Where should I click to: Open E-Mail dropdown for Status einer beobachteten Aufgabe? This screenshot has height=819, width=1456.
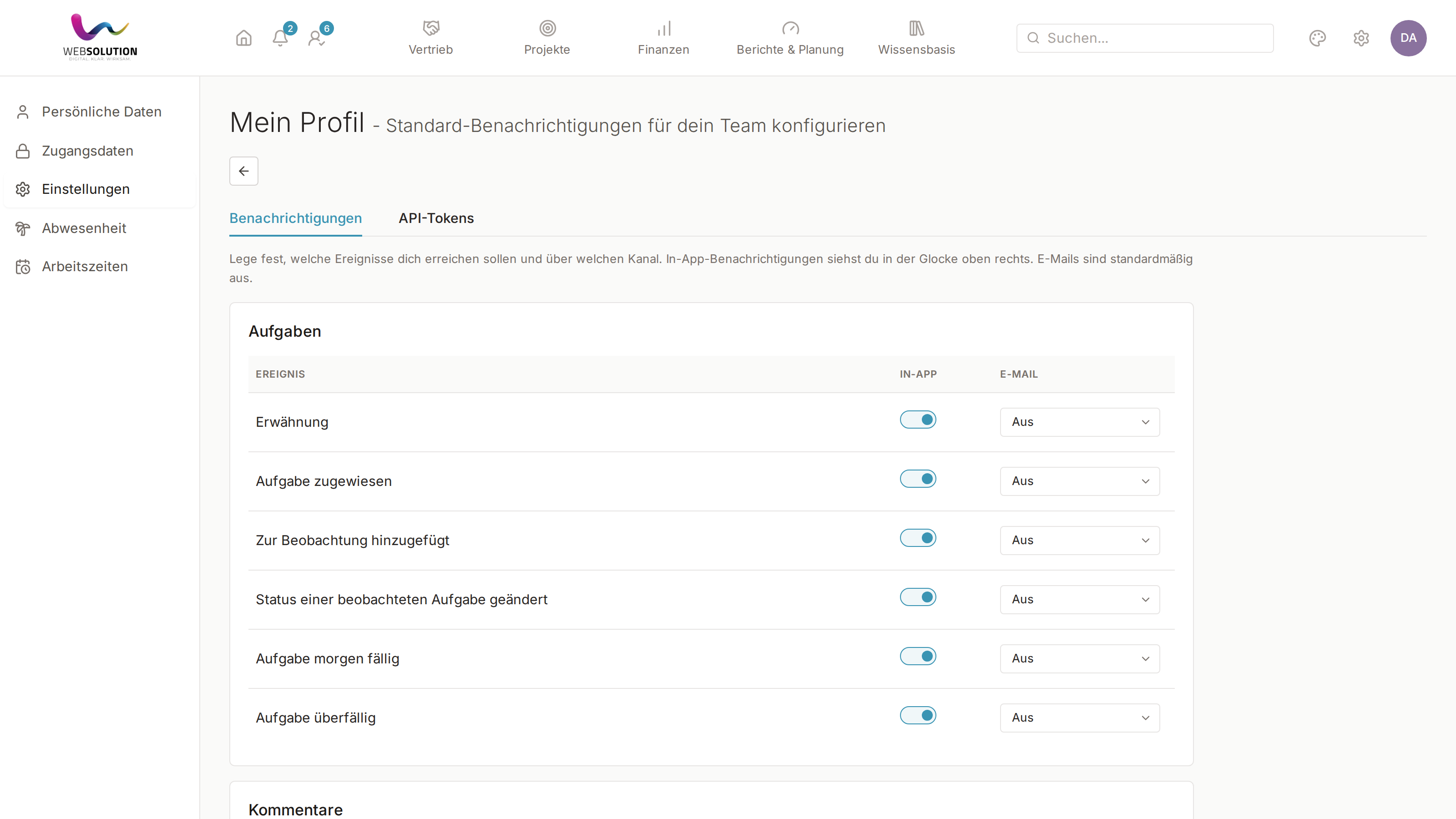point(1080,599)
